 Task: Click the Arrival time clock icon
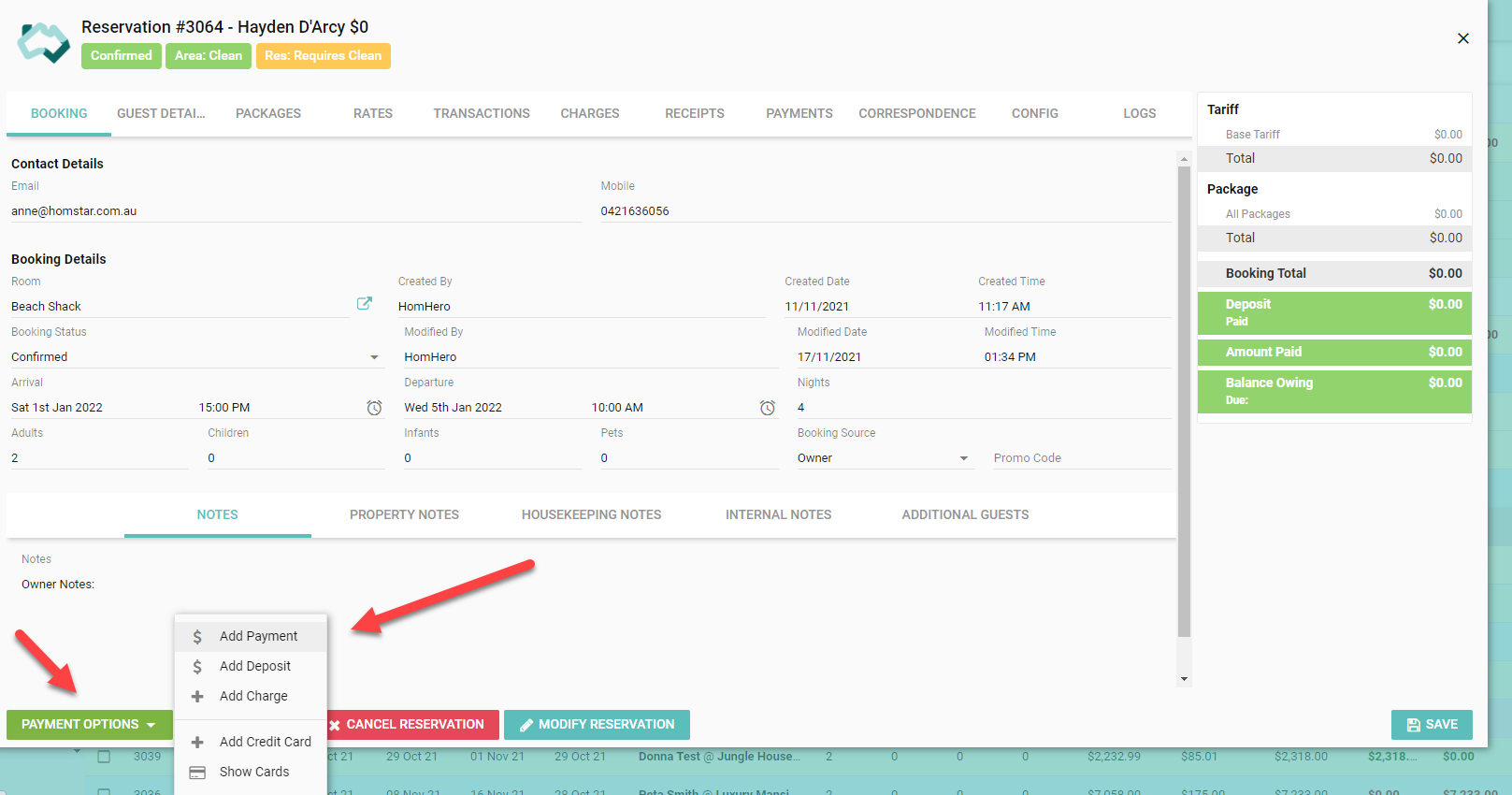pyautogui.click(x=374, y=408)
